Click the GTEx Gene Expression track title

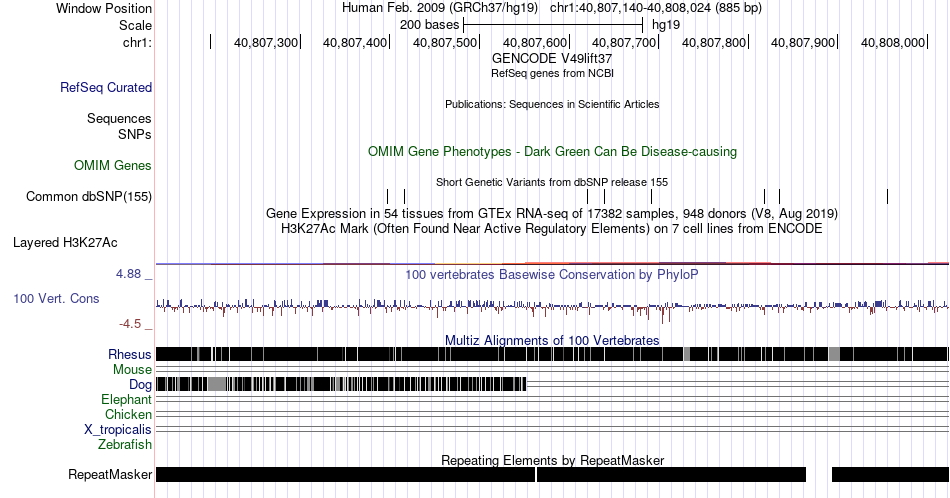[552, 213]
